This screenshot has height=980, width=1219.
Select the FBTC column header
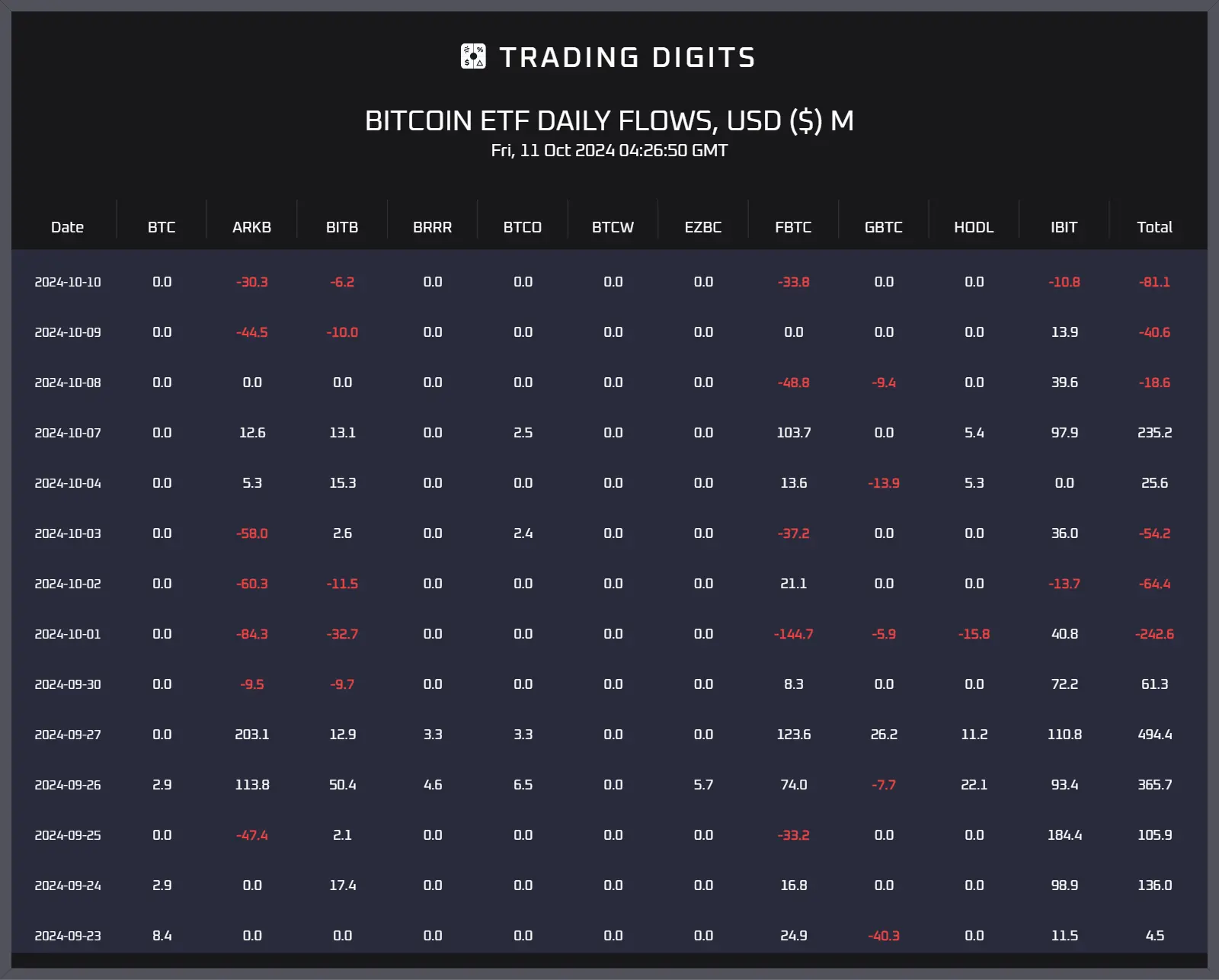click(793, 227)
